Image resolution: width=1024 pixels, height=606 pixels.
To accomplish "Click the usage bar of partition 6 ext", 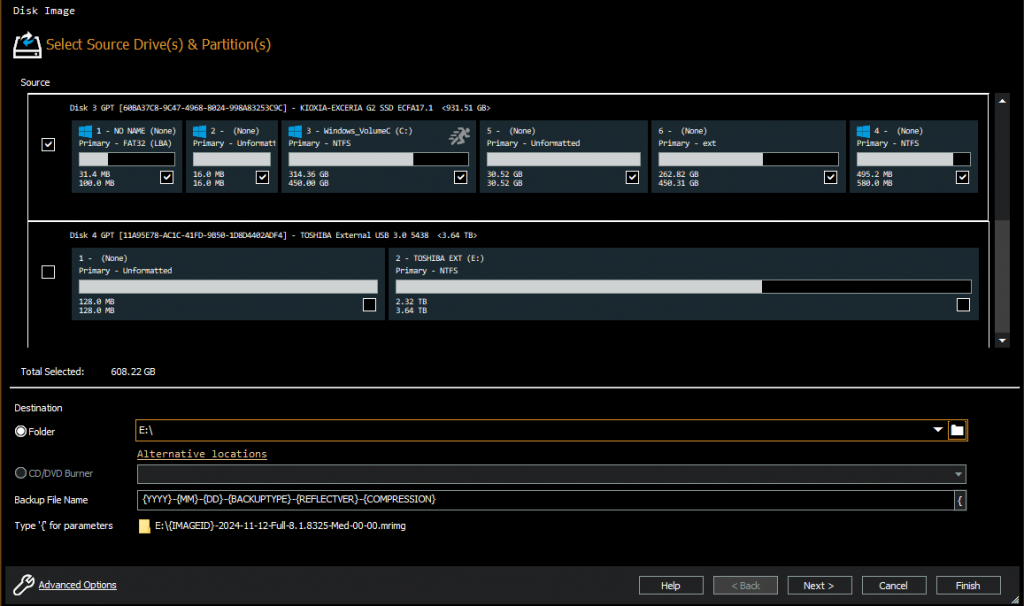I will (748, 159).
